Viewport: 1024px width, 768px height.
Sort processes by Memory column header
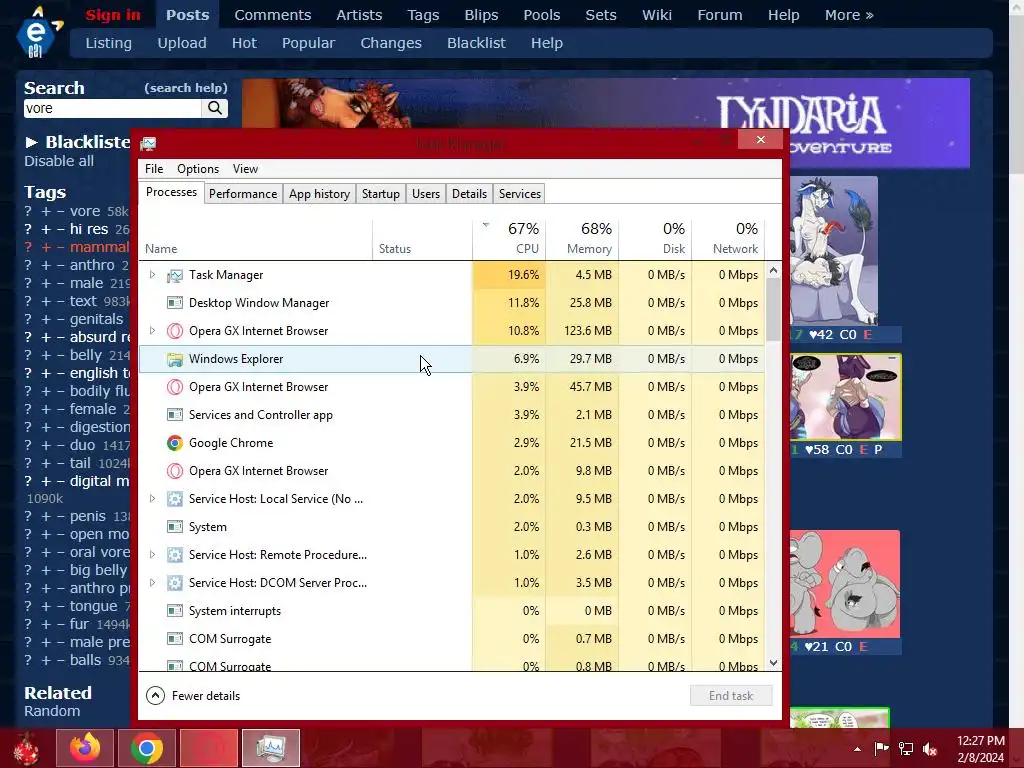click(x=582, y=238)
